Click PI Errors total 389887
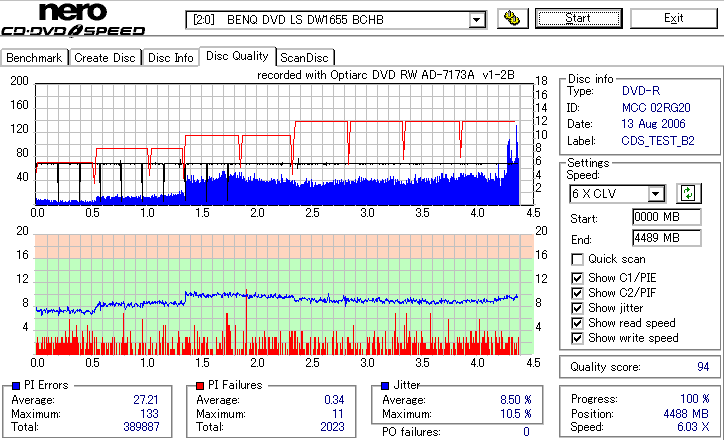724x441 pixels. click(x=141, y=427)
